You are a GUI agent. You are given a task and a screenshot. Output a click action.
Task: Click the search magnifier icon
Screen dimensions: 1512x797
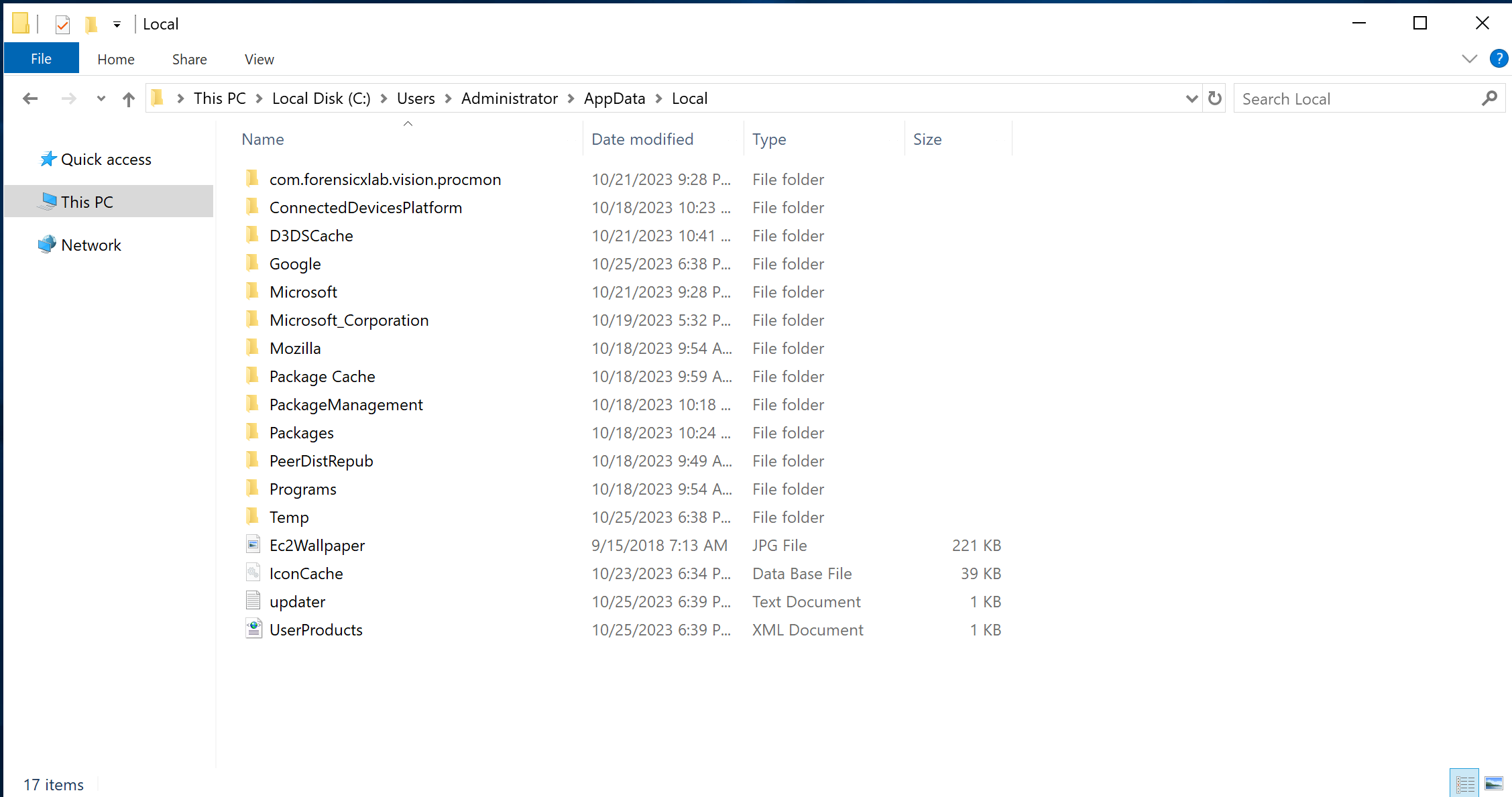coord(1489,99)
